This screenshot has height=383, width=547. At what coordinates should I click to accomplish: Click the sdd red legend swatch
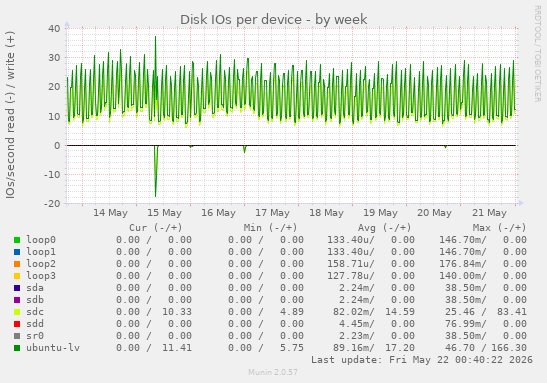(17, 324)
